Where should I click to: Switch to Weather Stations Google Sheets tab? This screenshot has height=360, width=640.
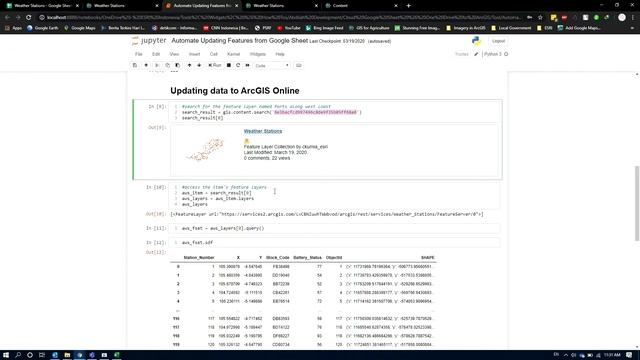pyautogui.click(x=42, y=6)
